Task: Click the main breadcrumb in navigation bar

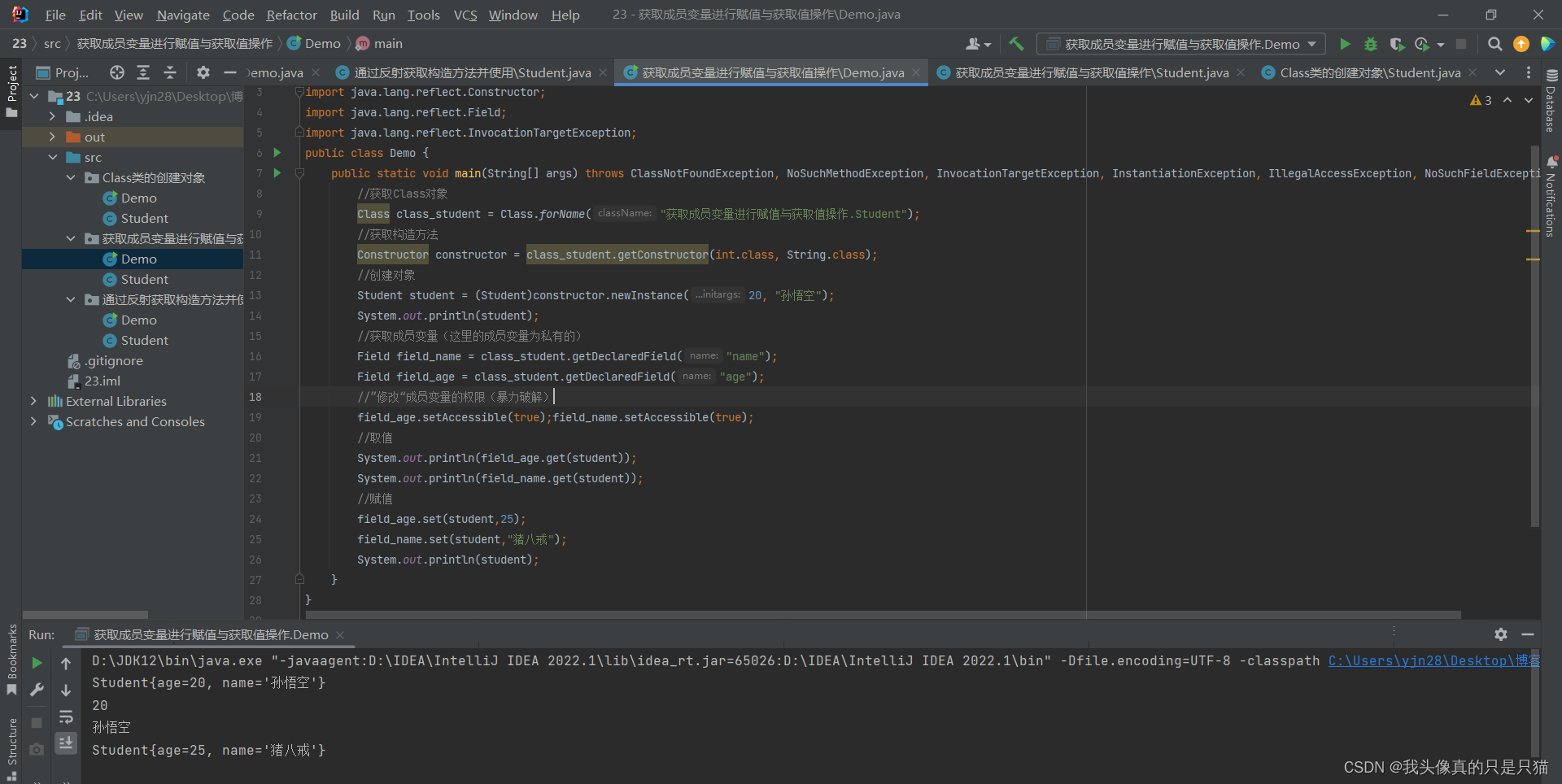Action: pyautogui.click(x=379, y=44)
